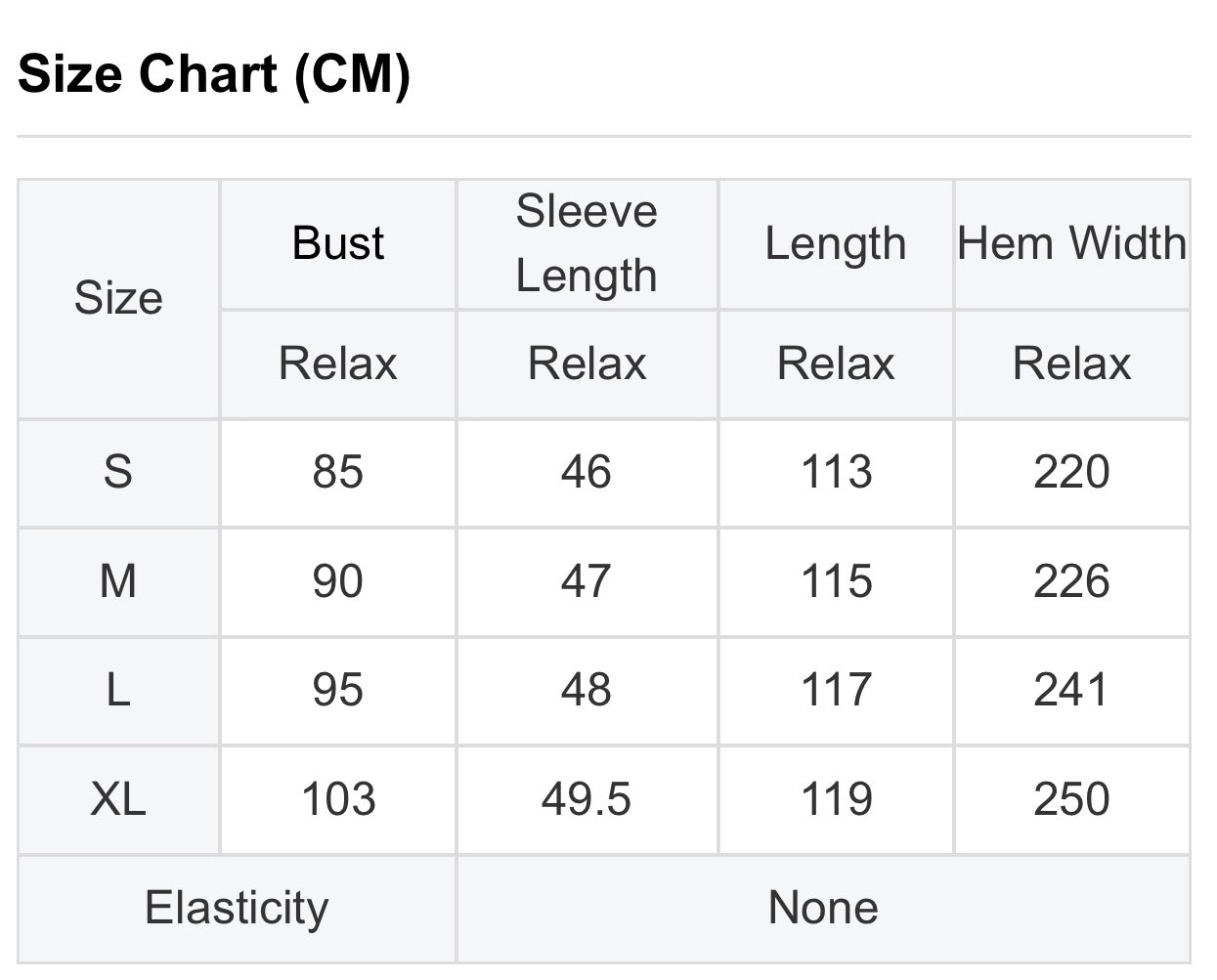Click the sleeve length value 49.5
Screen dimensions: 1217x980
(x=587, y=799)
